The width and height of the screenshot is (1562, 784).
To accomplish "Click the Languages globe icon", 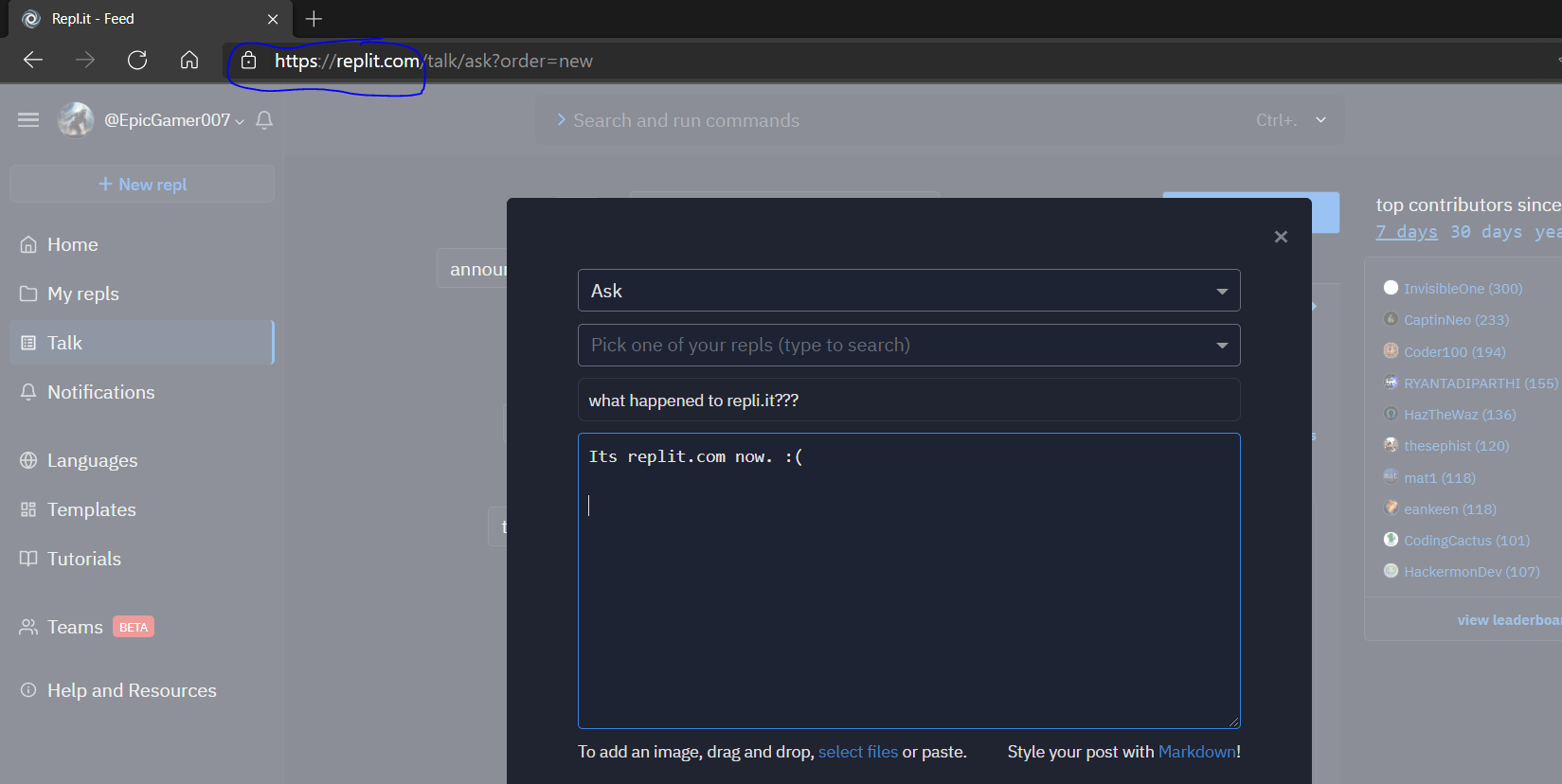I will tap(28, 460).
